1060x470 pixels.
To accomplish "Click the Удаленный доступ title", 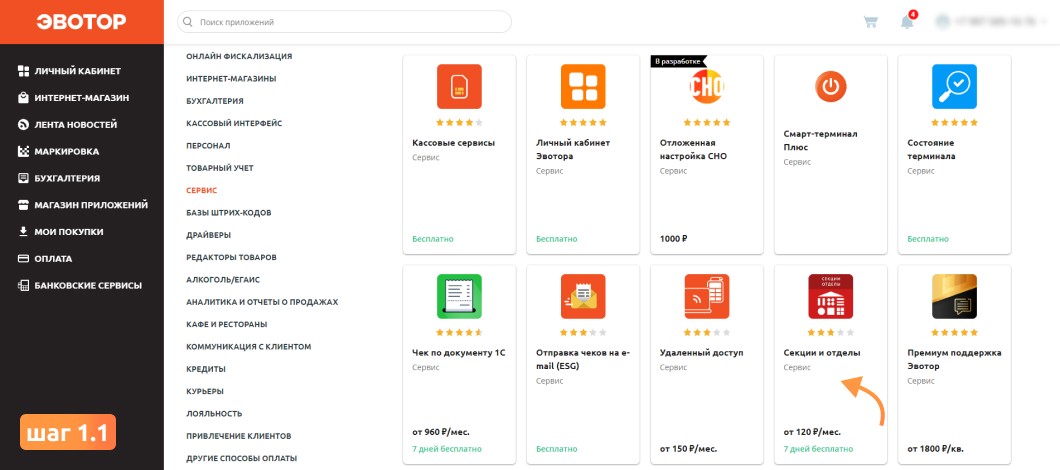I will click(701, 352).
